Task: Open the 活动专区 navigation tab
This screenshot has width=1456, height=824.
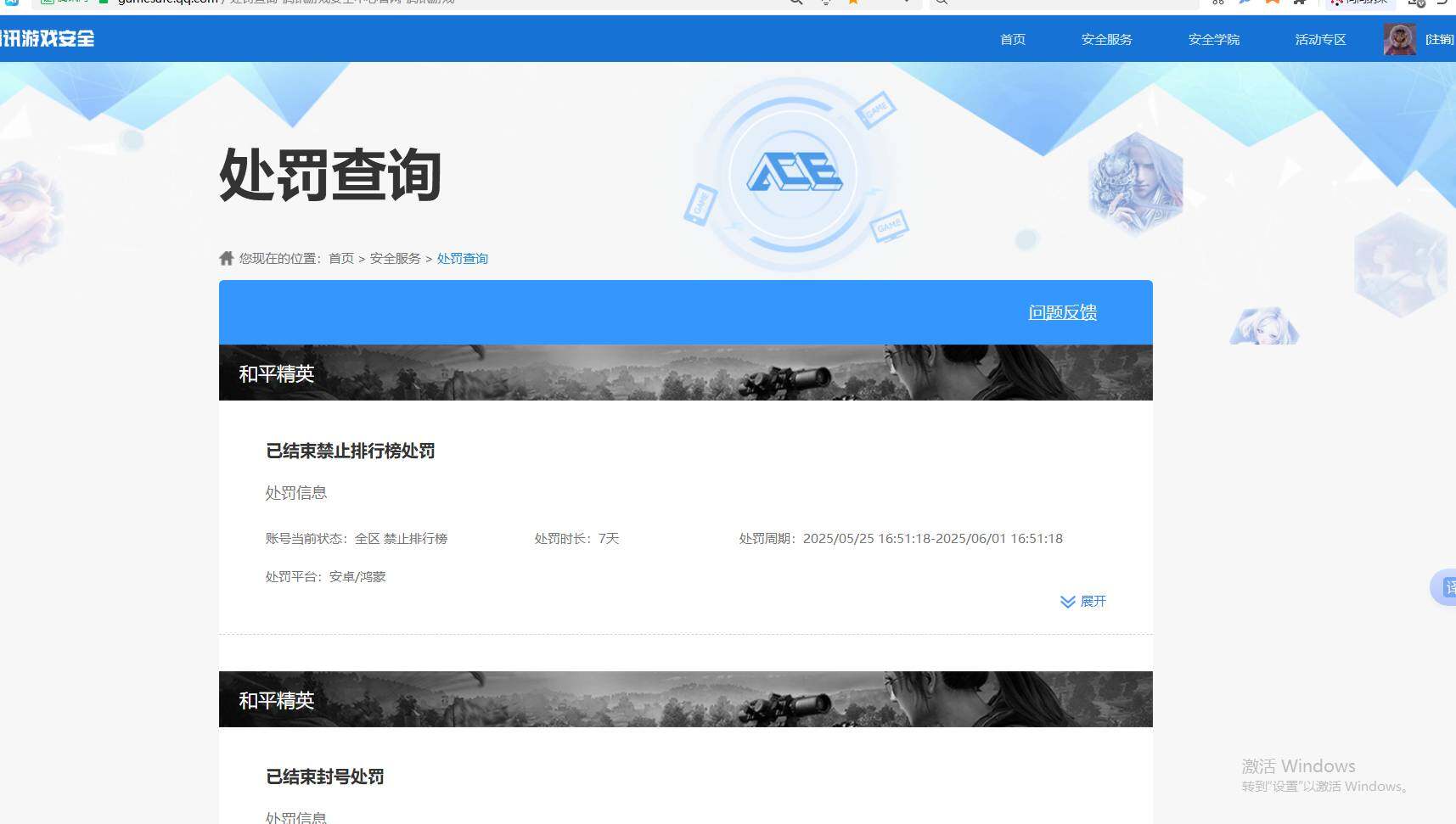Action: coord(1319,39)
